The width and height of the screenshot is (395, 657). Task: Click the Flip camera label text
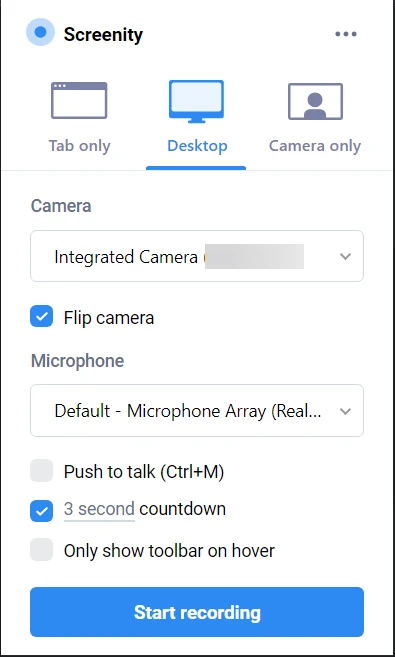point(109,318)
